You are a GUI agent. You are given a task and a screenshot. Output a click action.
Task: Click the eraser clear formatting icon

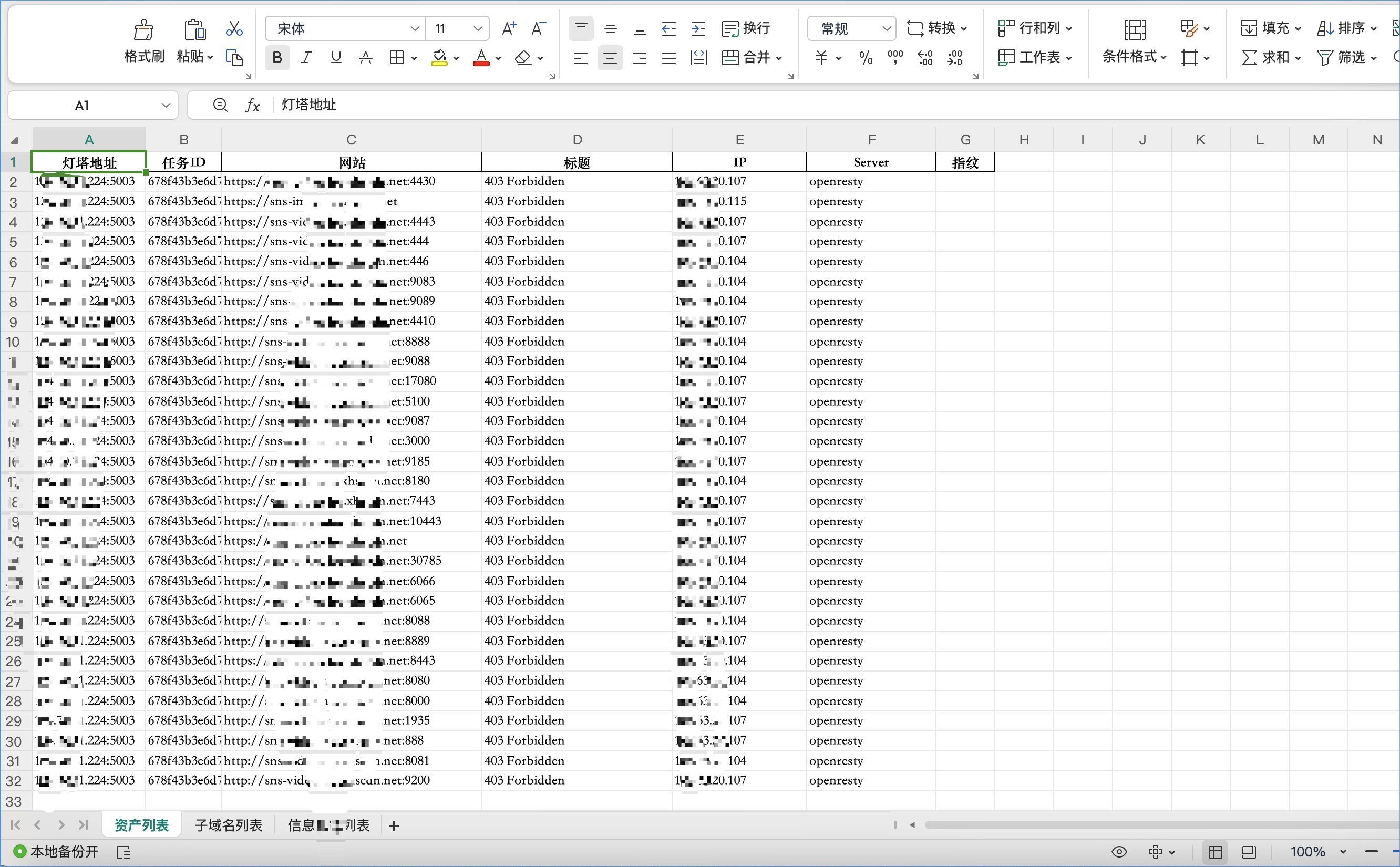point(523,57)
